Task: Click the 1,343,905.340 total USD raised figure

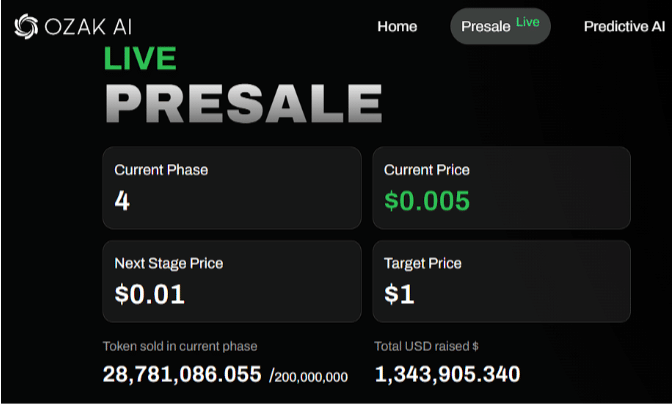Action: (447, 375)
